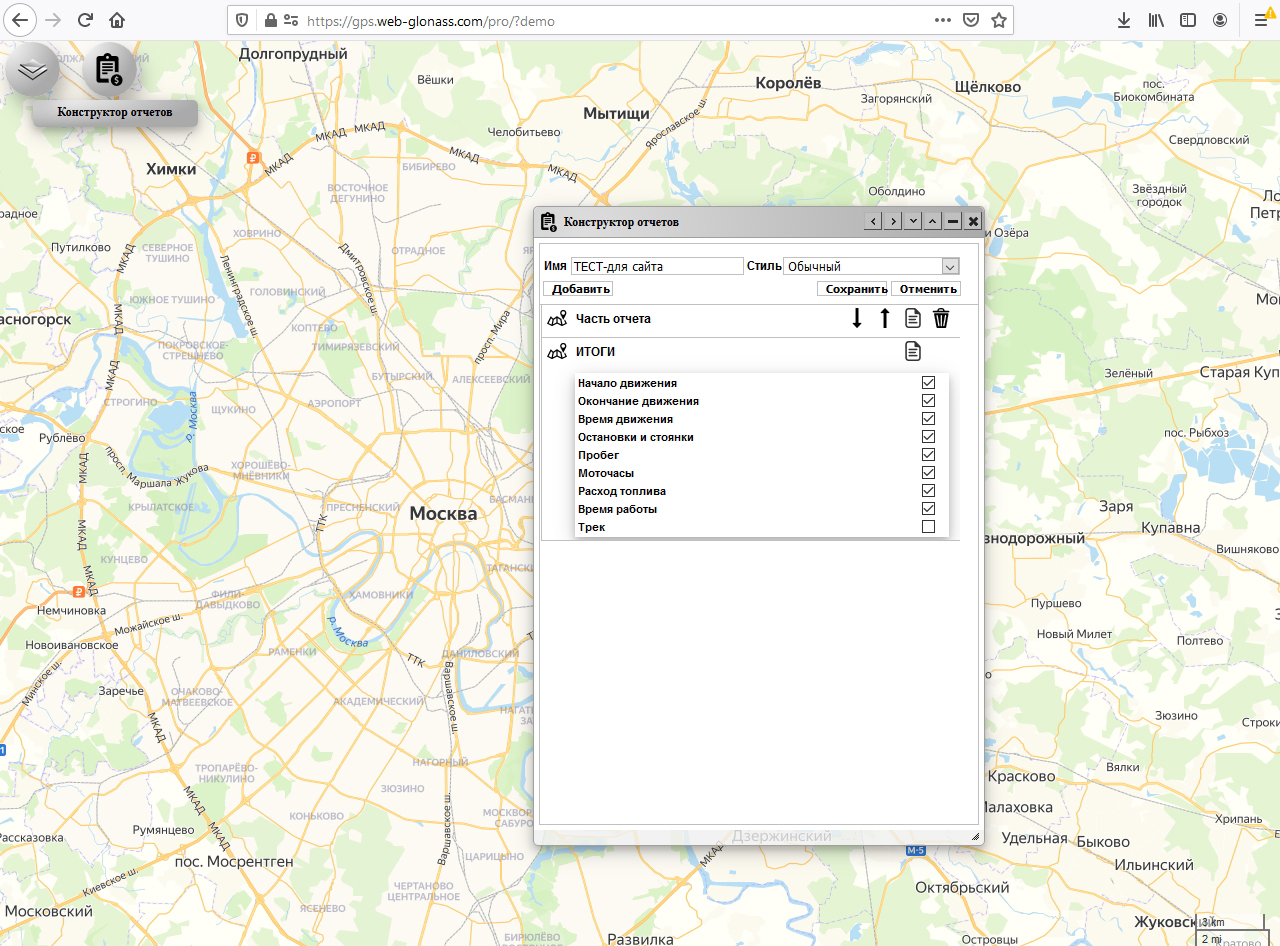Click the browser URL address bar
The image size is (1280, 946).
tap(618, 20)
